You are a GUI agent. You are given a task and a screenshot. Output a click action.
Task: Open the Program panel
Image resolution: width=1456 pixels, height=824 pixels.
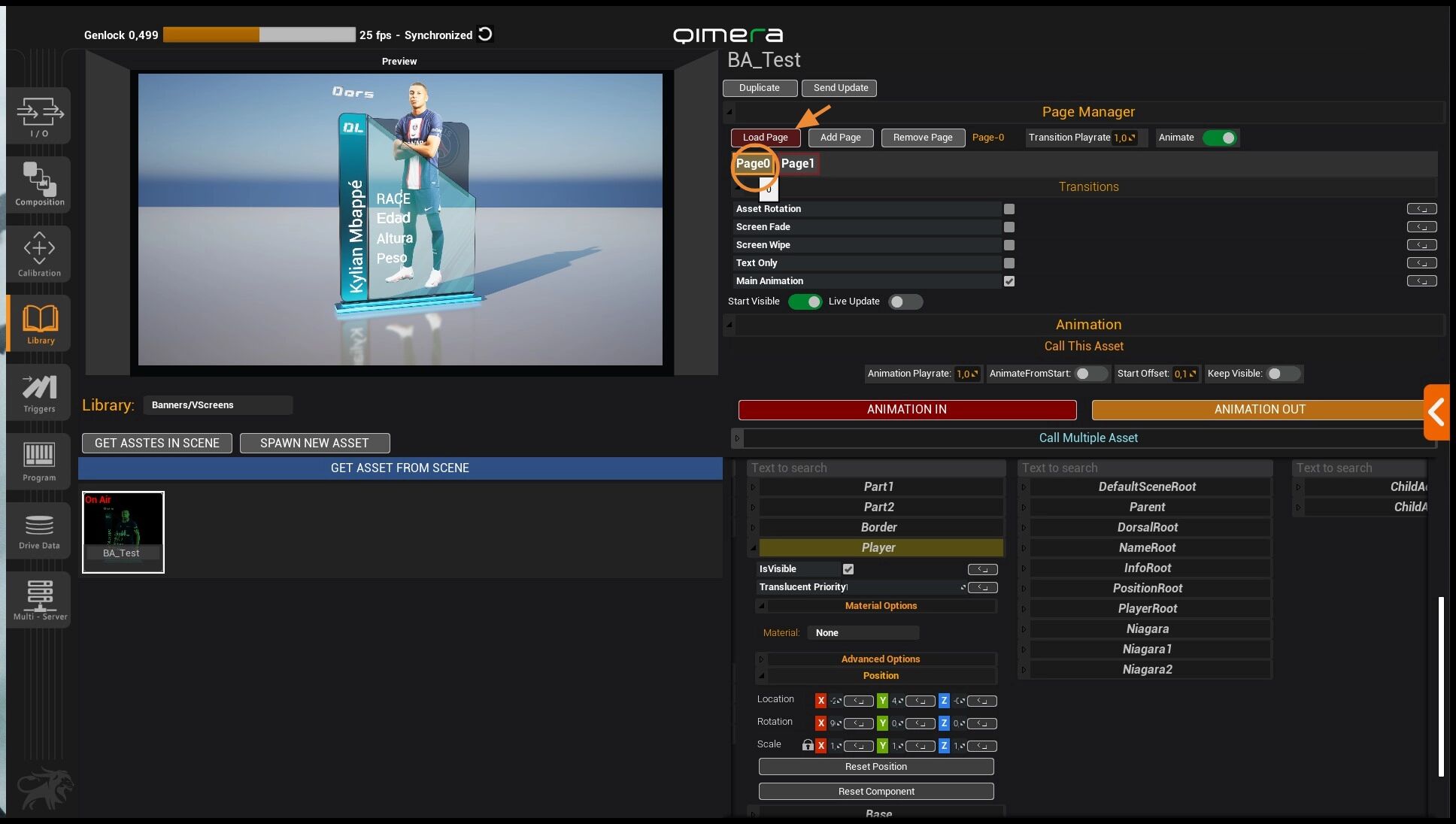(x=39, y=461)
